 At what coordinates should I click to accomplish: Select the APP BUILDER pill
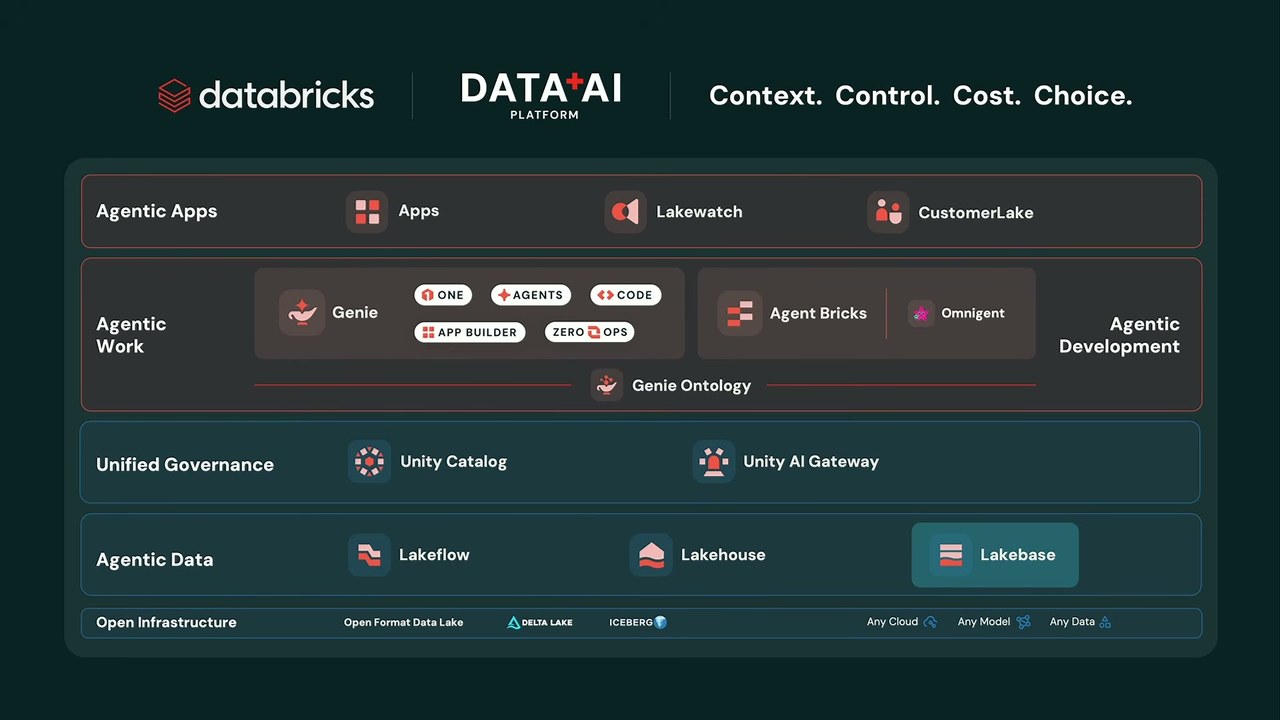coord(470,332)
